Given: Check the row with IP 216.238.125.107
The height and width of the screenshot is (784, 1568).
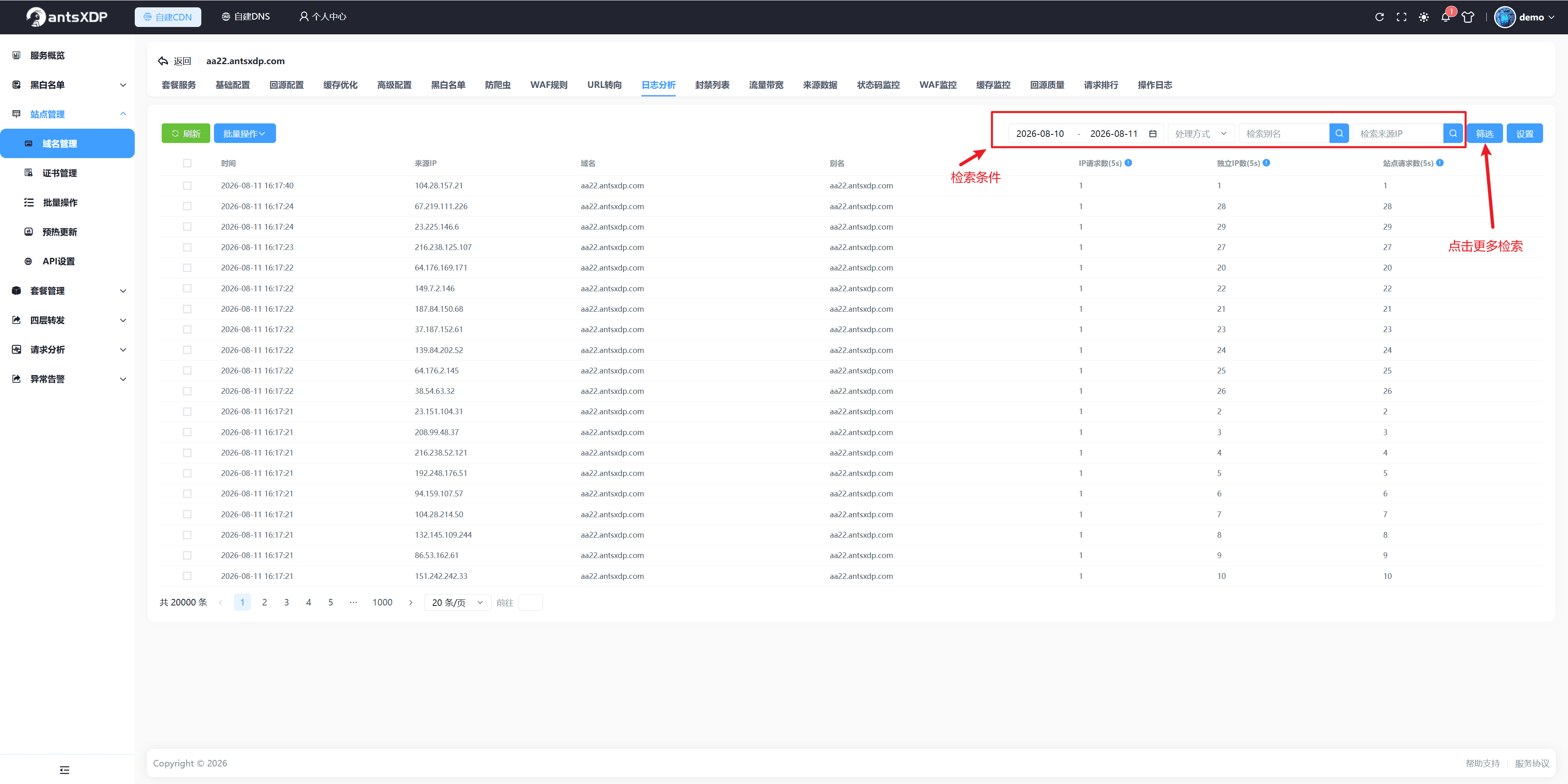Looking at the screenshot, I should [x=187, y=247].
